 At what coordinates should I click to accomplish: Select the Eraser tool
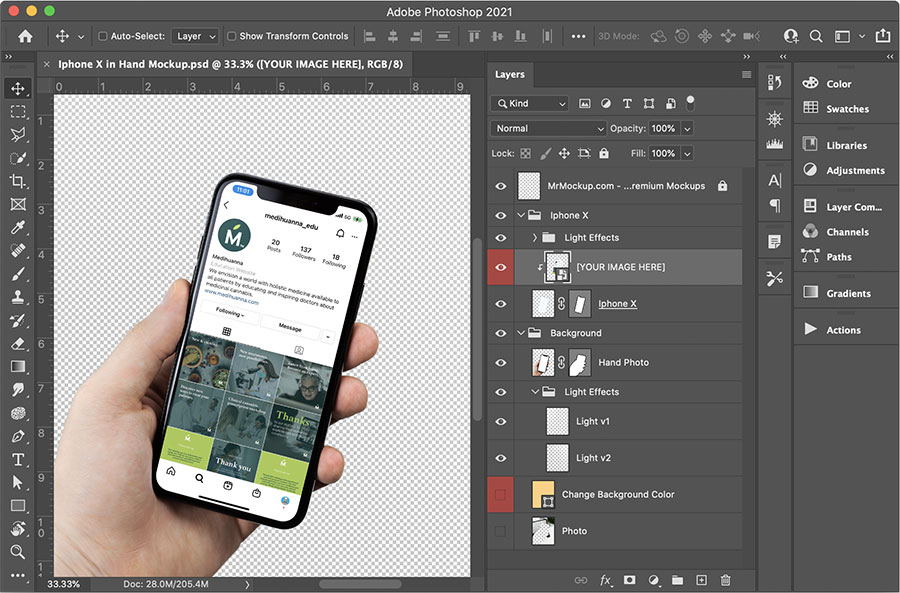pos(18,344)
